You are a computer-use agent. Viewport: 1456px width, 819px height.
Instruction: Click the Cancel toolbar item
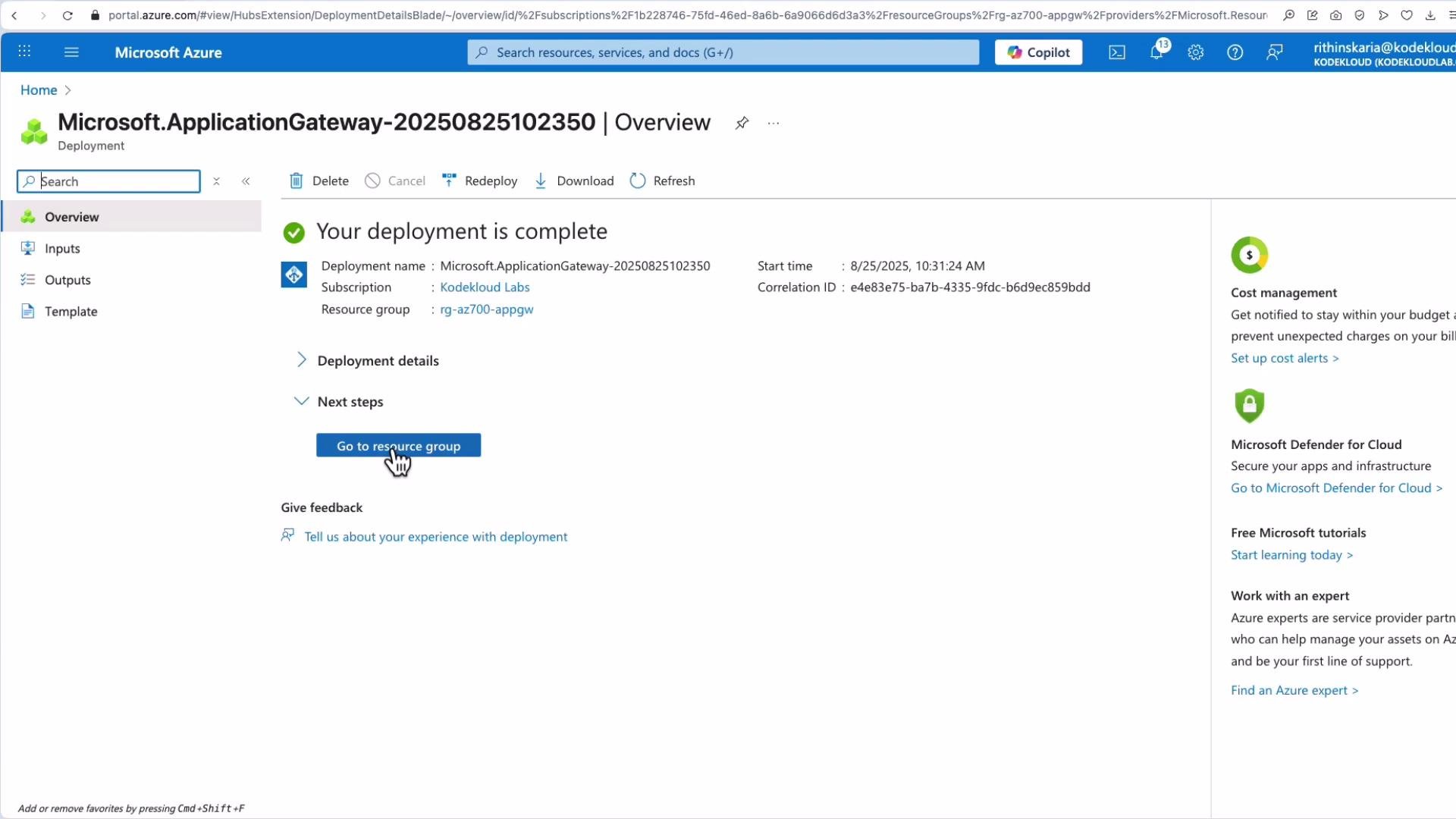pos(395,180)
